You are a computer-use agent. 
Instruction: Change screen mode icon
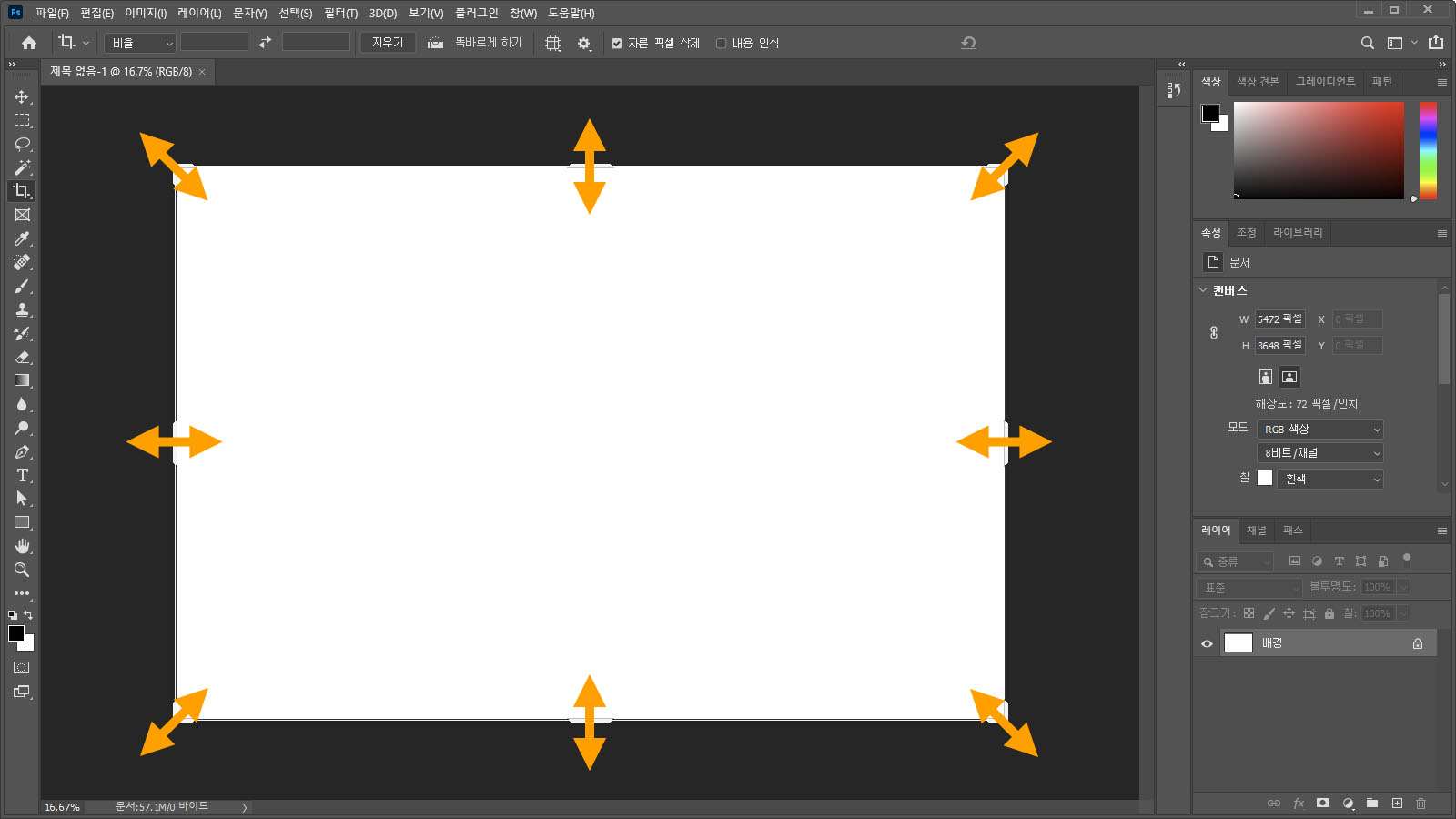click(22, 692)
